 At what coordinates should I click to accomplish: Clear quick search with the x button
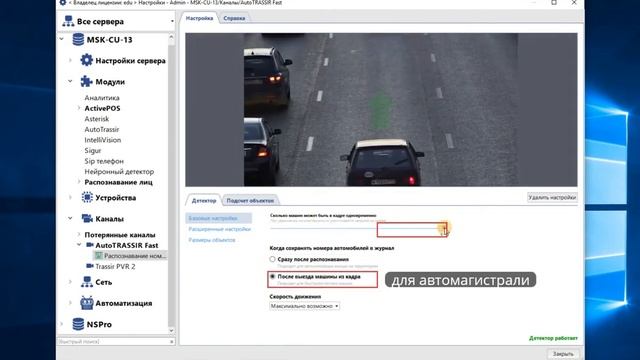tap(172, 342)
